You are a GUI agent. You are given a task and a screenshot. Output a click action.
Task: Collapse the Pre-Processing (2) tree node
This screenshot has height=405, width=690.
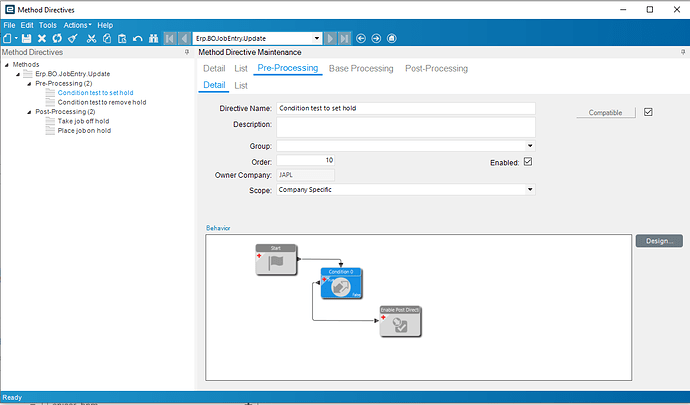click(x=29, y=84)
